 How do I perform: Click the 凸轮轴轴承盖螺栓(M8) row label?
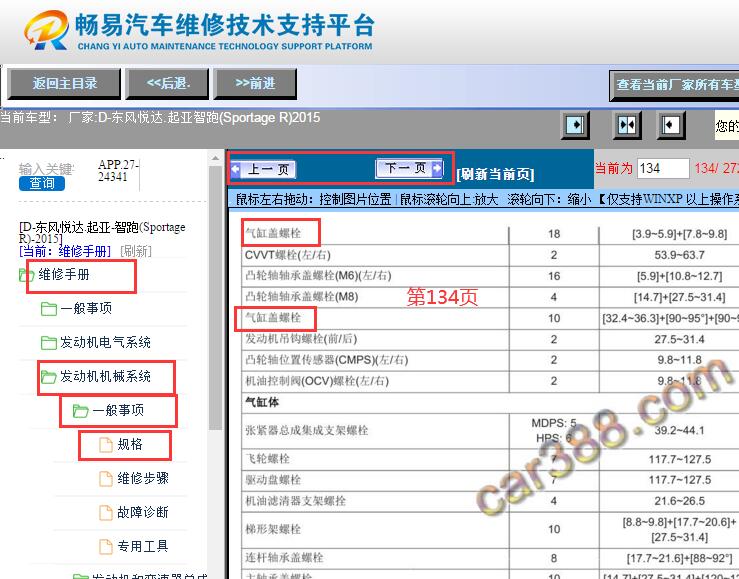(x=302, y=296)
